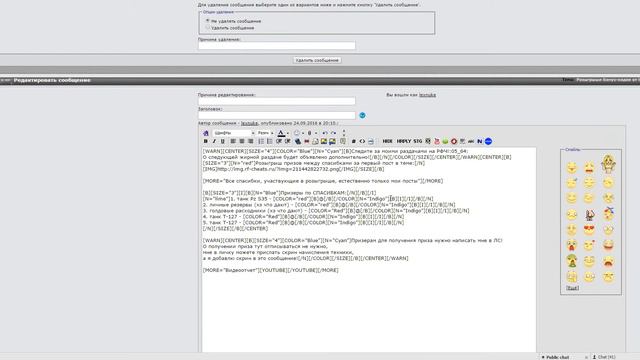Insert the screaming scared smiley
This screenshot has width=640, height=360.
coord(572,245)
